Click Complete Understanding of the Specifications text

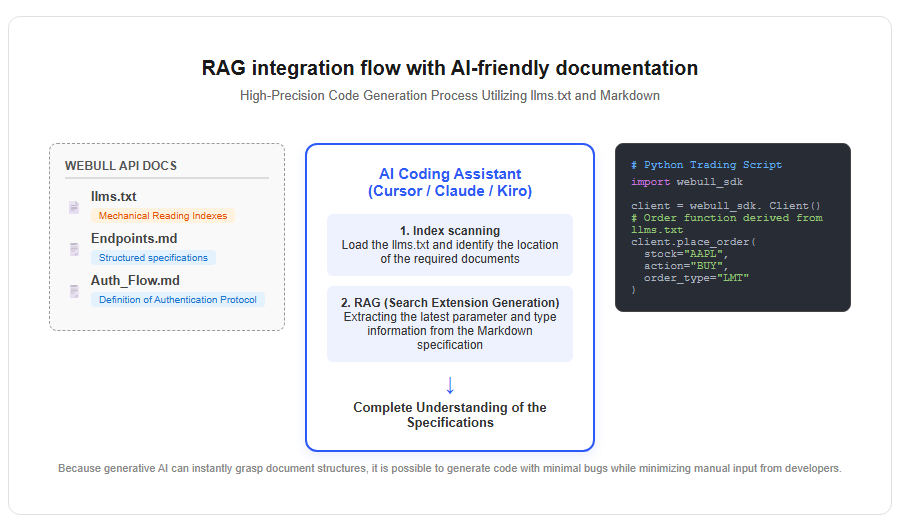[x=450, y=415]
